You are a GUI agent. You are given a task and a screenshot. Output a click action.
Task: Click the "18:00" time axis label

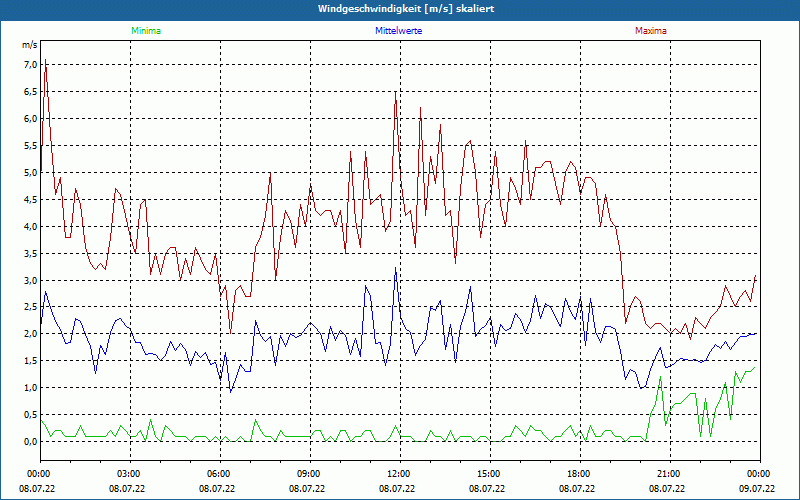pyautogui.click(x=580, y=474)
